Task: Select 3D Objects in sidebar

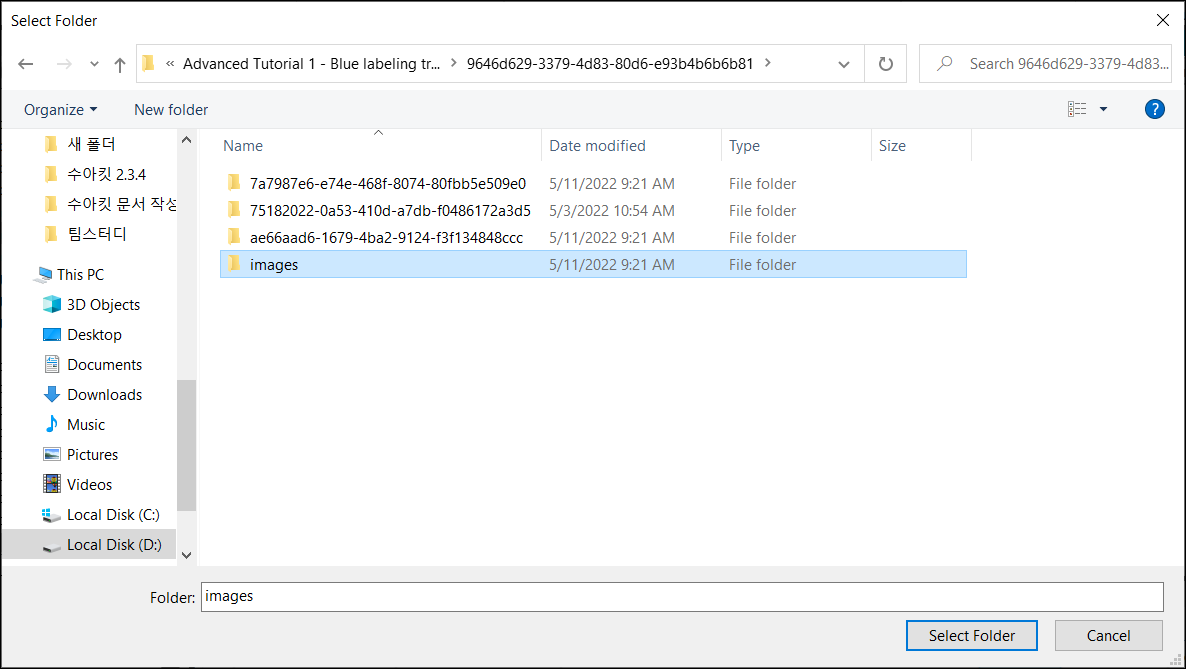Action: click(102, 305)
